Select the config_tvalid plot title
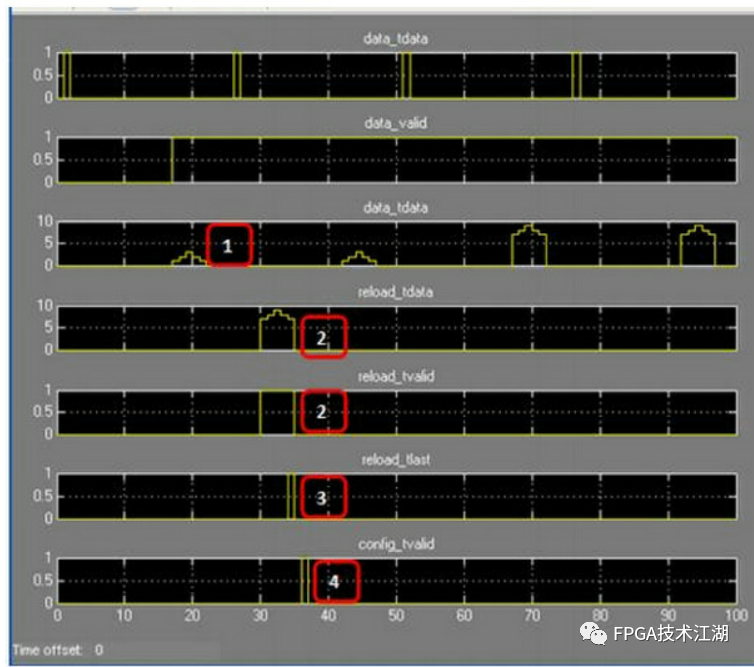This screenshot has width=754, height=667. 396,544
